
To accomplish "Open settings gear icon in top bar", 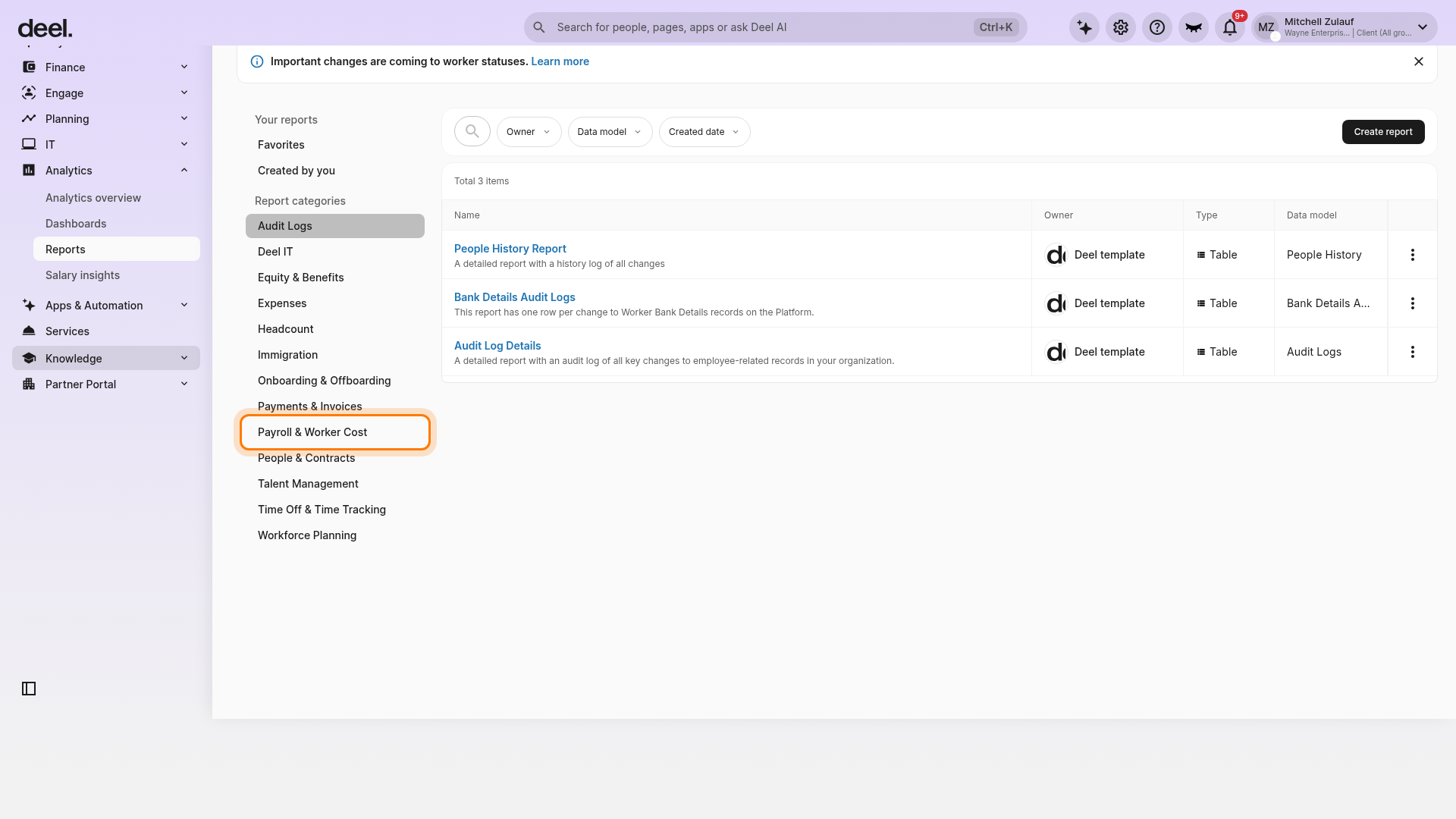I will 1121,27.
